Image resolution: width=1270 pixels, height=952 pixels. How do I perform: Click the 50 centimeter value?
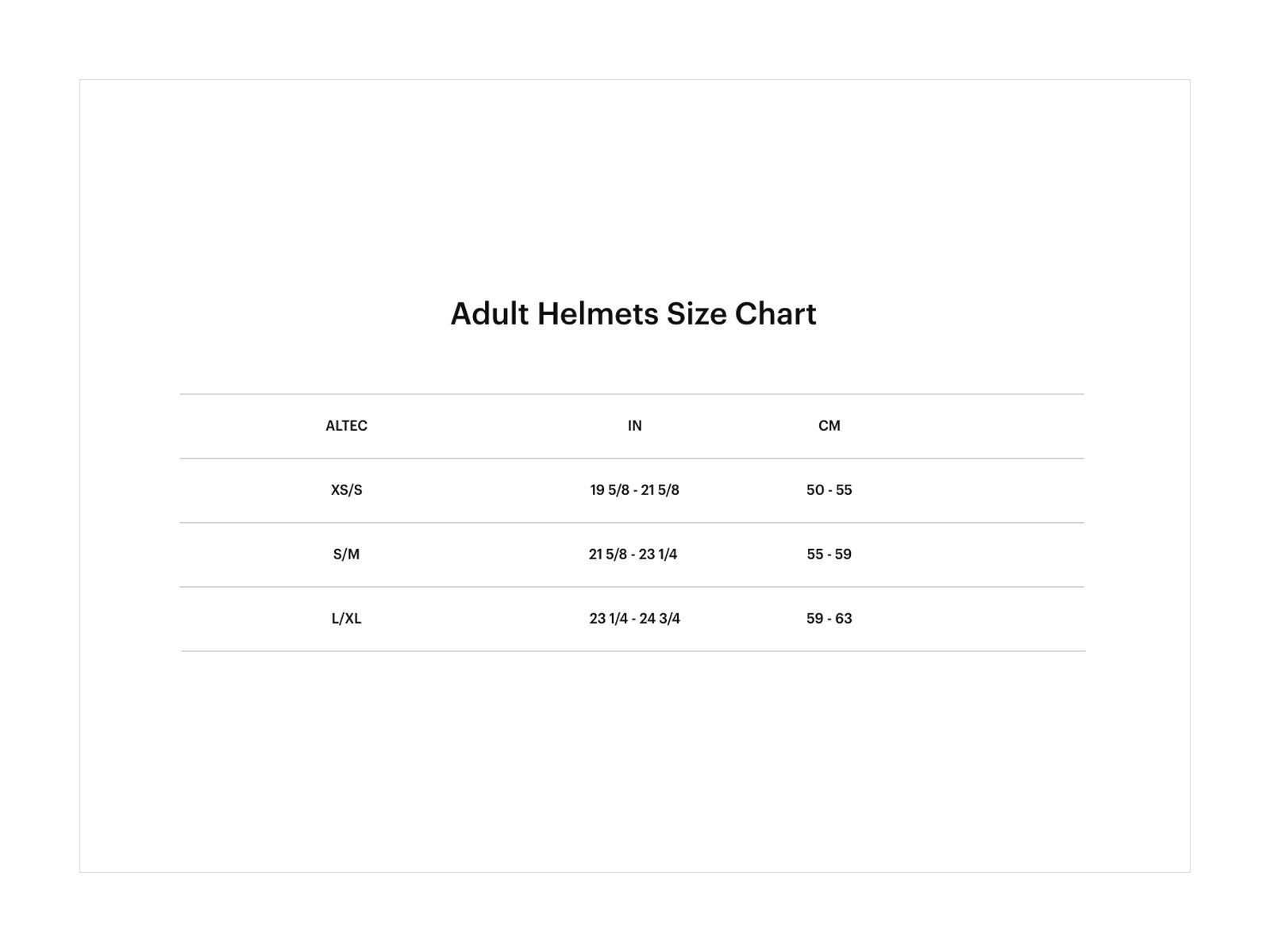point(815,490)
